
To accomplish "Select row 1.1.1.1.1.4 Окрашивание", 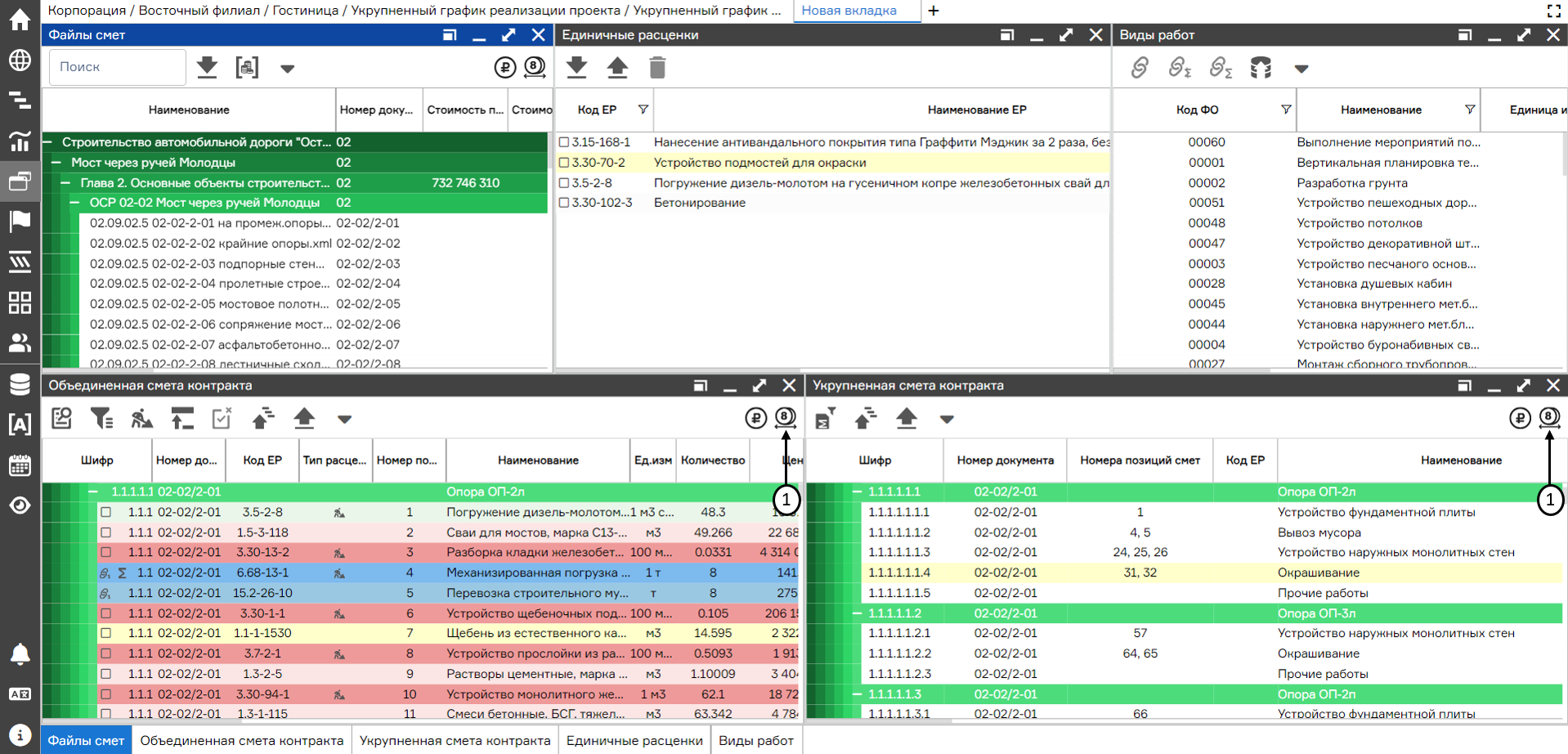I will click(x=1184, y=572).
